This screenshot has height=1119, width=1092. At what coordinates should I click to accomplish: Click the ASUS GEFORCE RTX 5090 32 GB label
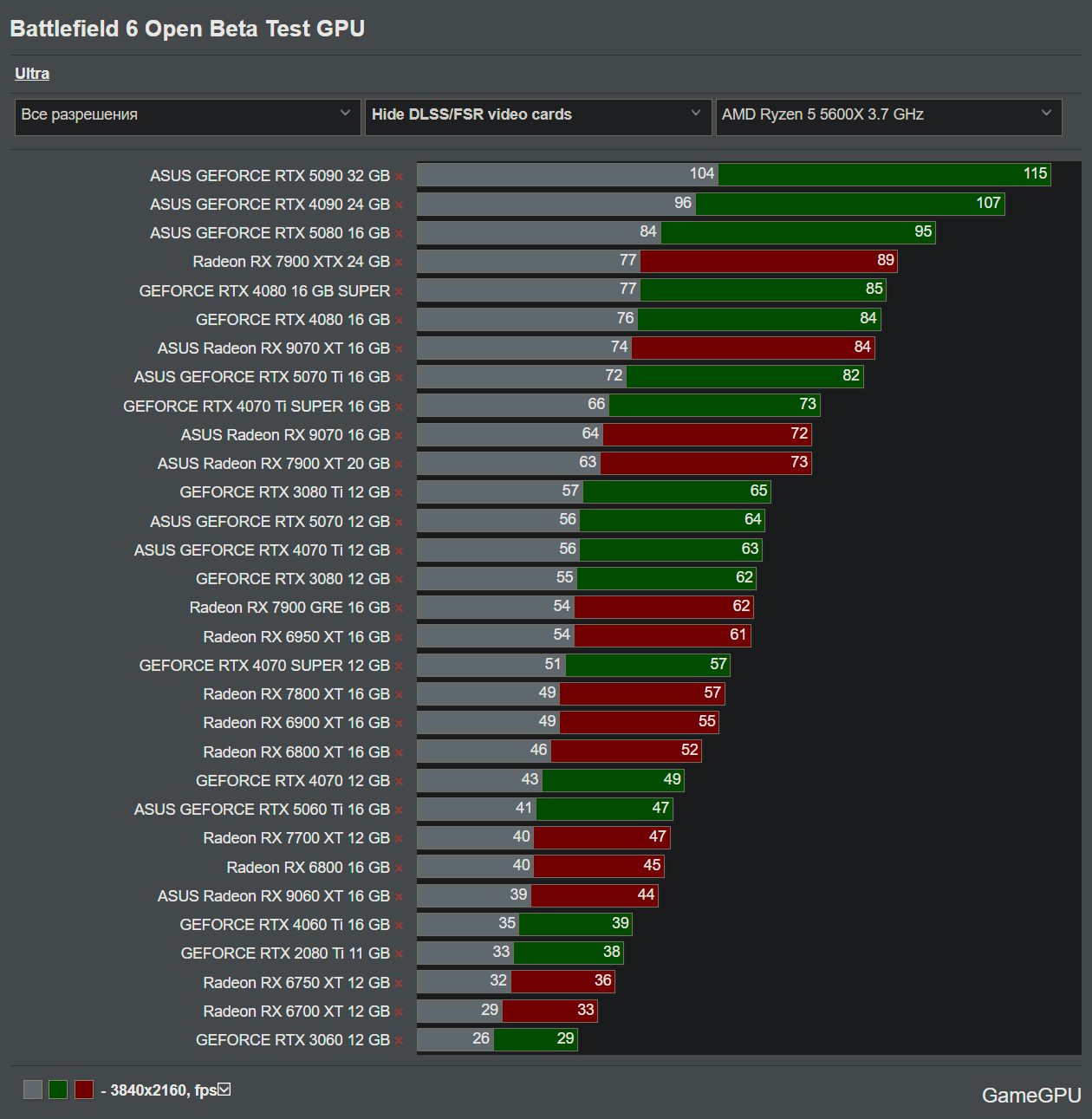click(x=270, y=176)
